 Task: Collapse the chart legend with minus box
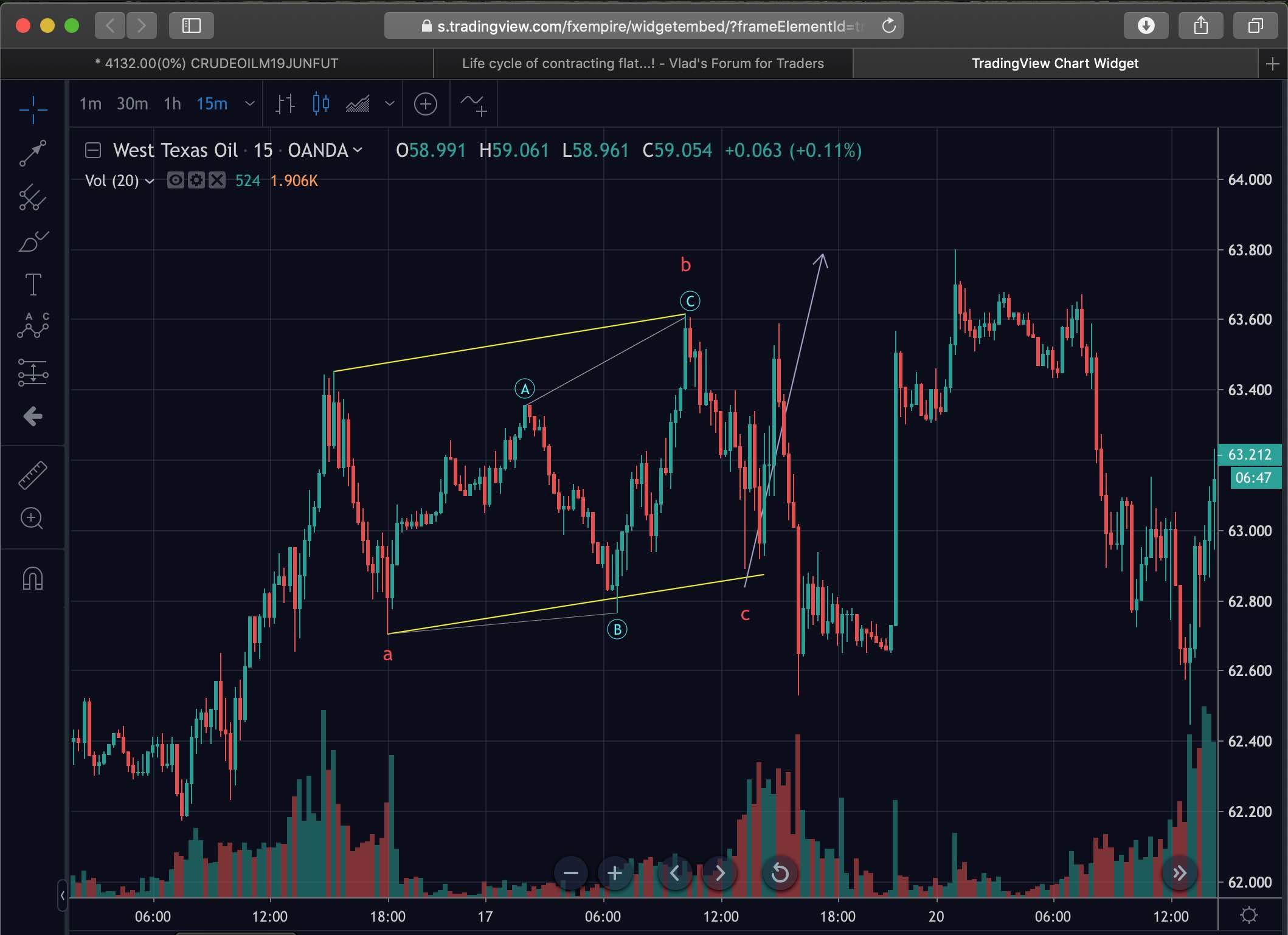pos(93,150)
